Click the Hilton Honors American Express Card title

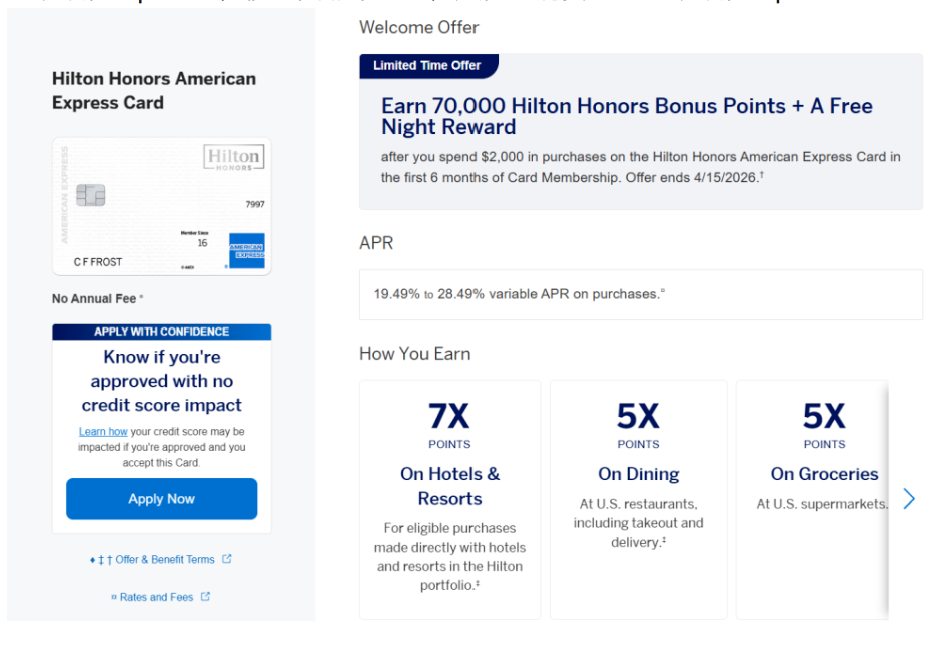[154, 90]
